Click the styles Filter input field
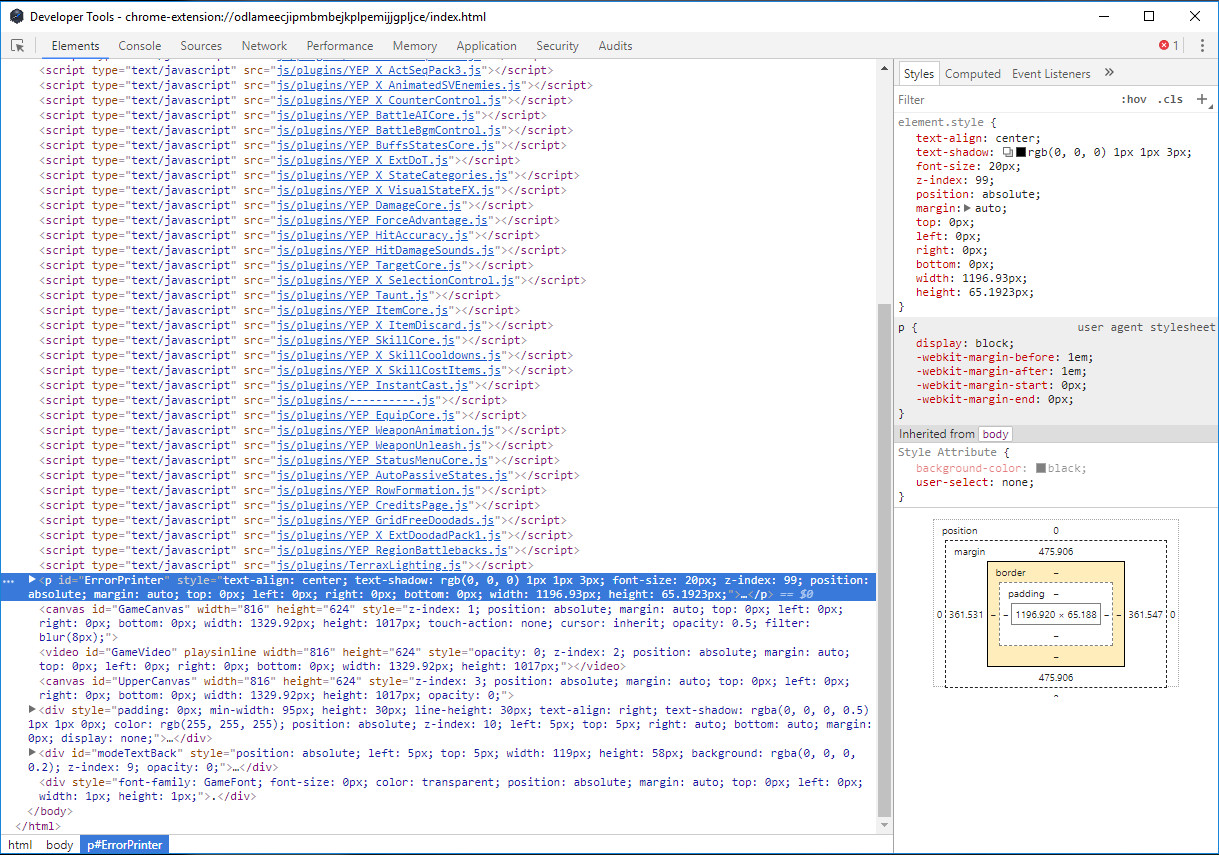This screenshot has height=855, width=1219. pyautogui.click(x=1005, y=100)
